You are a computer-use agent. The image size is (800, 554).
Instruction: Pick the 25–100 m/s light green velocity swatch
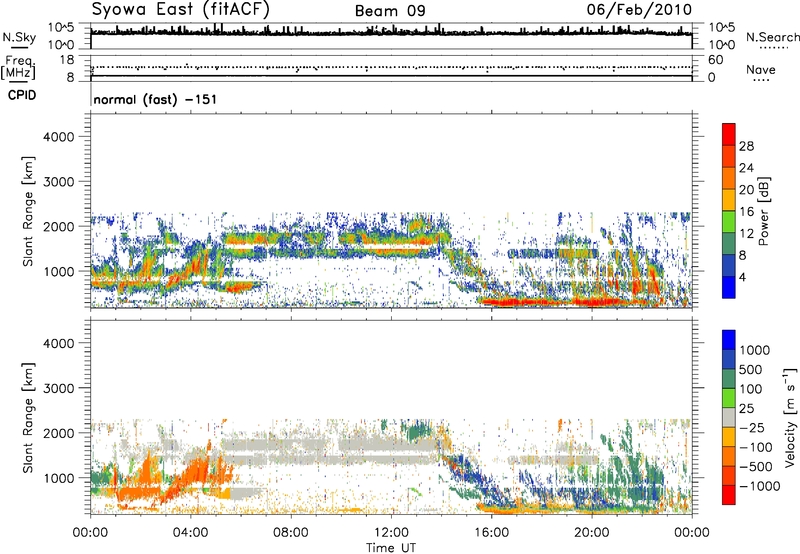pos(729,398)
